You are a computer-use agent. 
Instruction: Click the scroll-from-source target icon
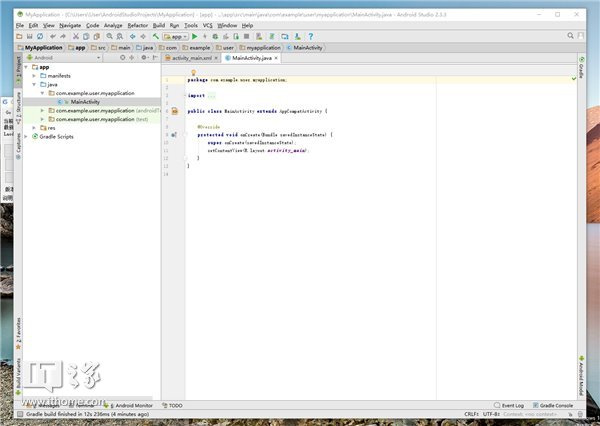pos(123,58)
